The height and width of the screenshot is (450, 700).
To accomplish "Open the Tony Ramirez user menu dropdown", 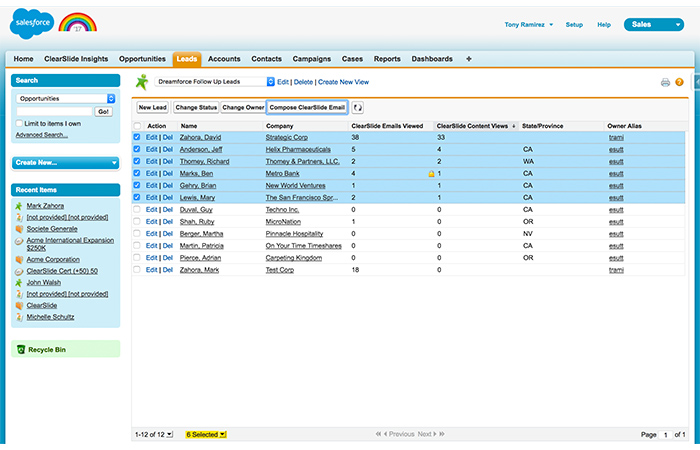I will pyautogui.click(x=529, y=25).
